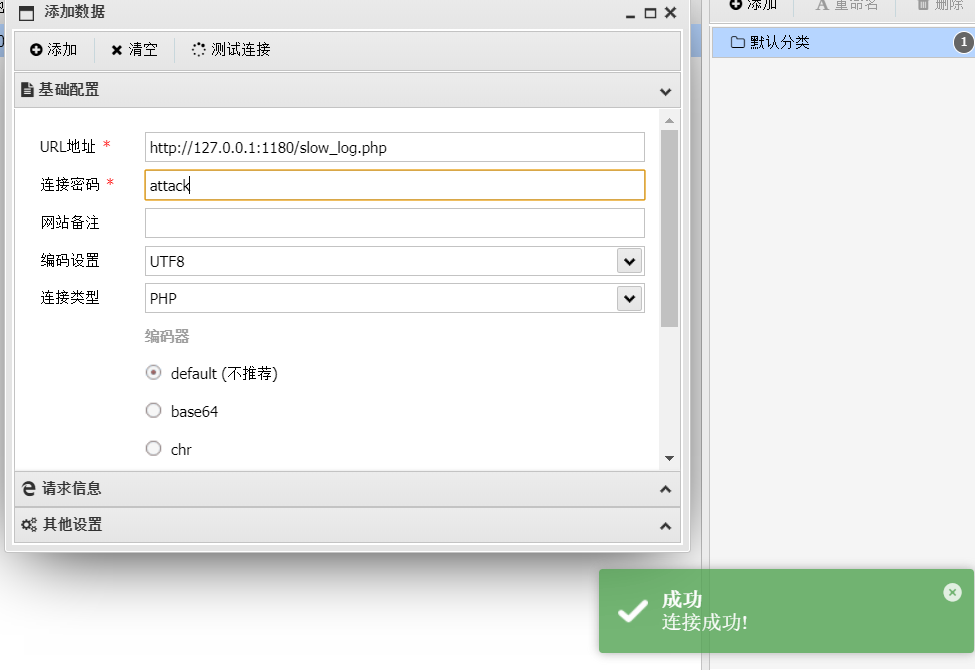Click 重命名 in the category toolbar

[846, 5]
